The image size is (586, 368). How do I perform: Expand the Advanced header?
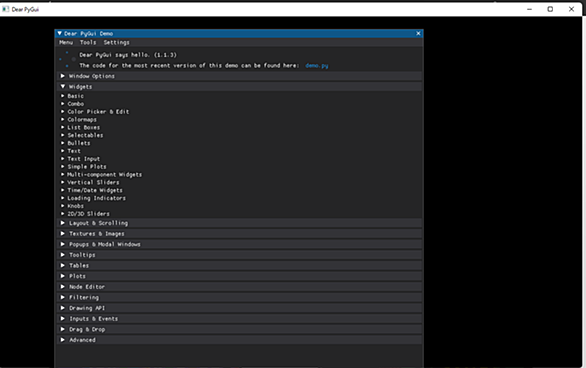(x=239, y=340)
